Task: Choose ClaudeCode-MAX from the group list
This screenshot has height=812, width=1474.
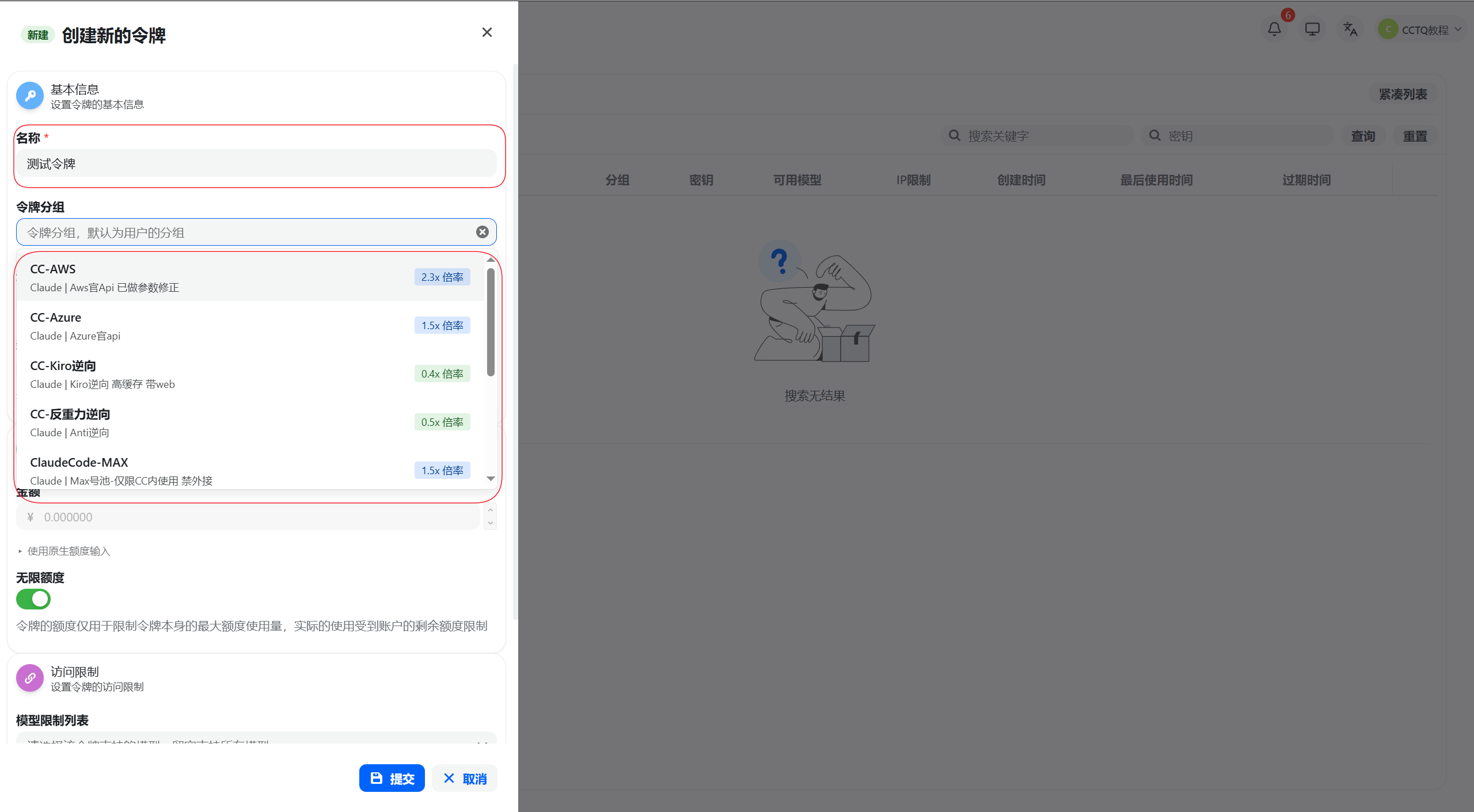Action: (x=219, y=471)
